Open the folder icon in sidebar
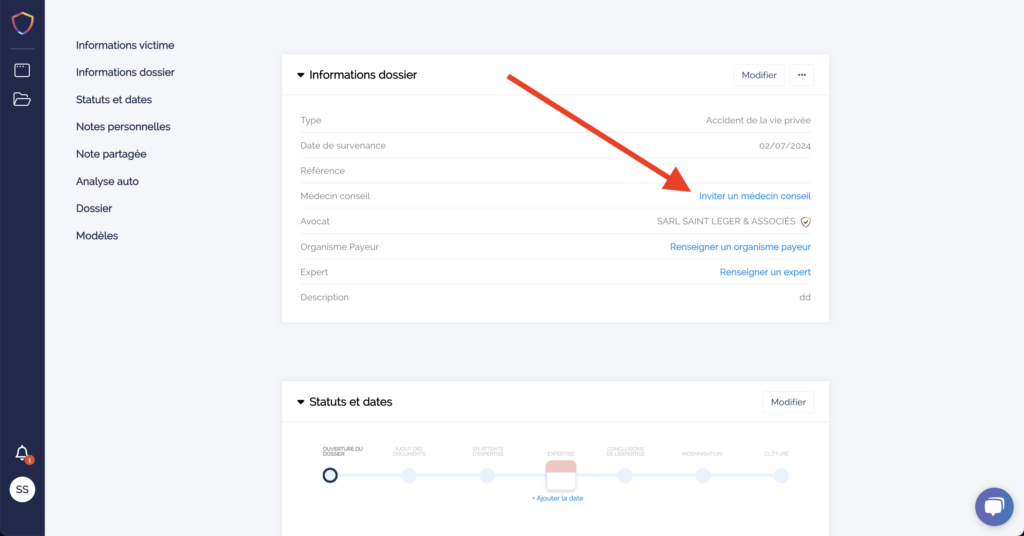This screenshot has width=1024, height=536. [22, 99]
